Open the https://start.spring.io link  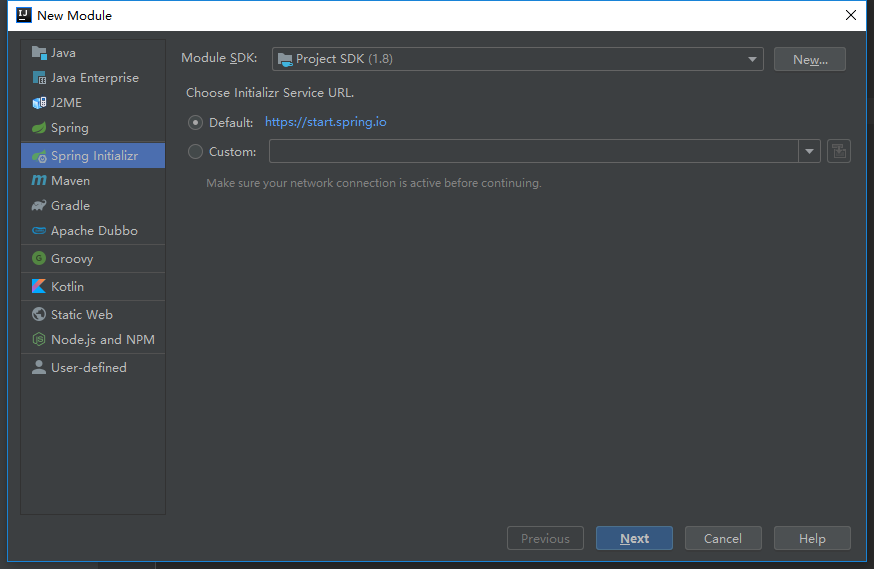(326, 122)
